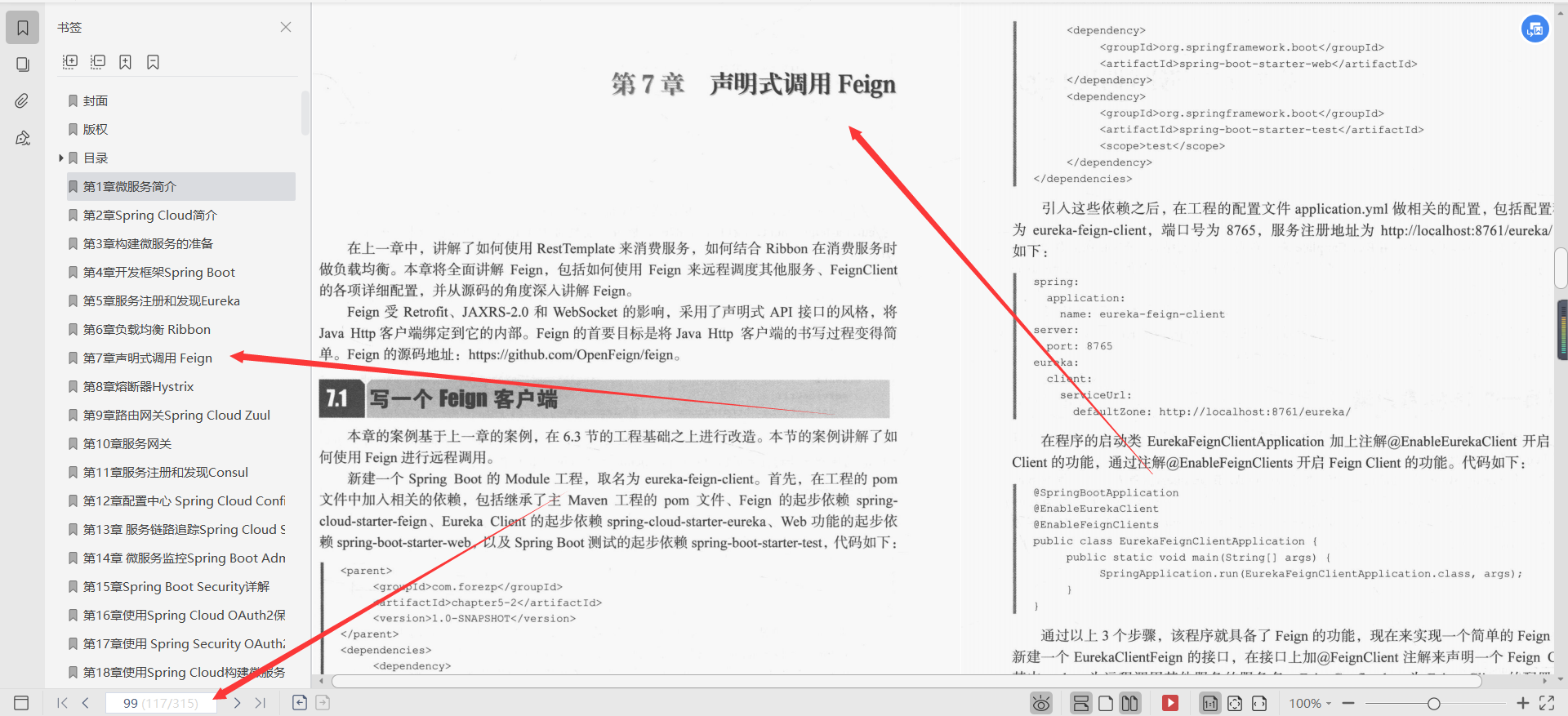Open 第8章熔断器Hystrix bookmark

point(139,386)
